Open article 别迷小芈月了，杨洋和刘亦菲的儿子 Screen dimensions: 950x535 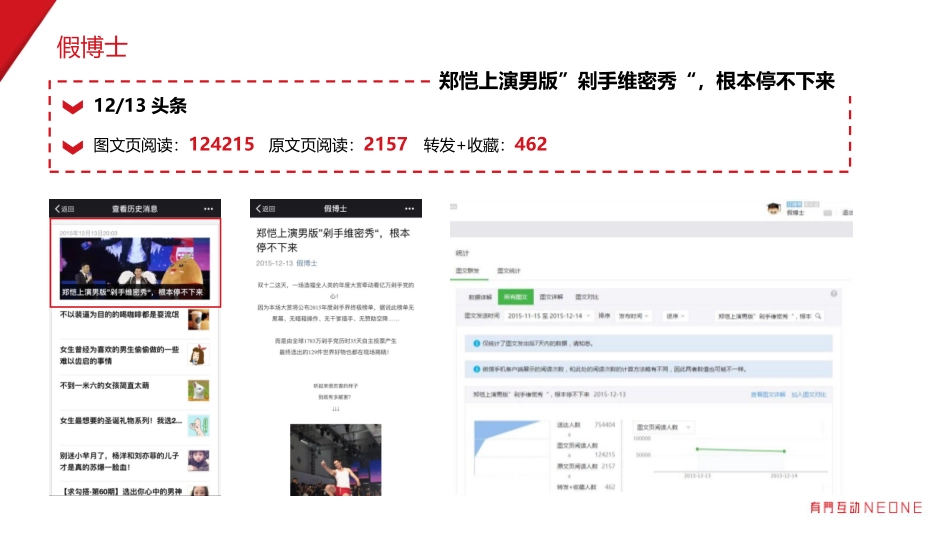119,461
